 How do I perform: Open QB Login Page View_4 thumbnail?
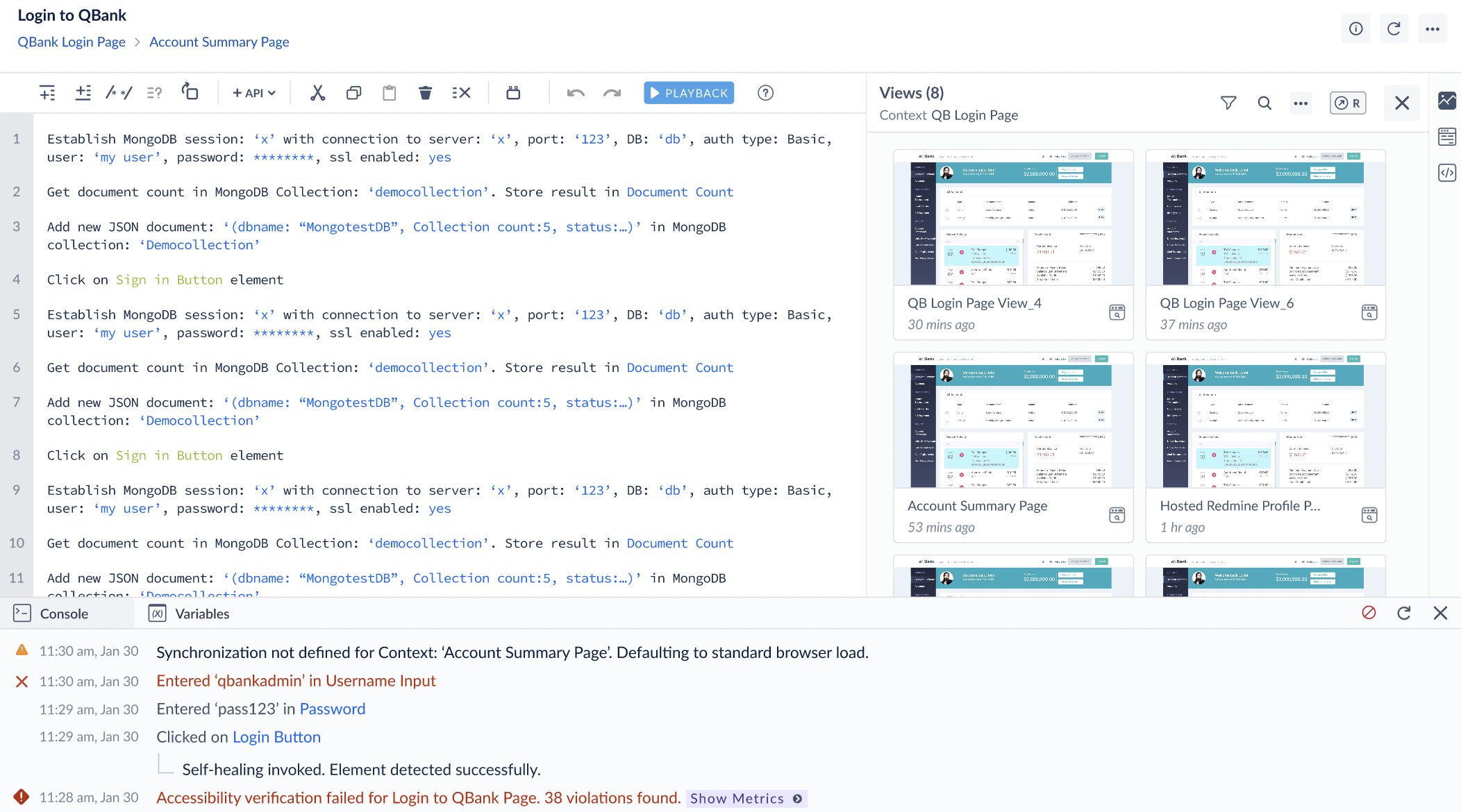pyautogui.click(x=1013, y=217)
